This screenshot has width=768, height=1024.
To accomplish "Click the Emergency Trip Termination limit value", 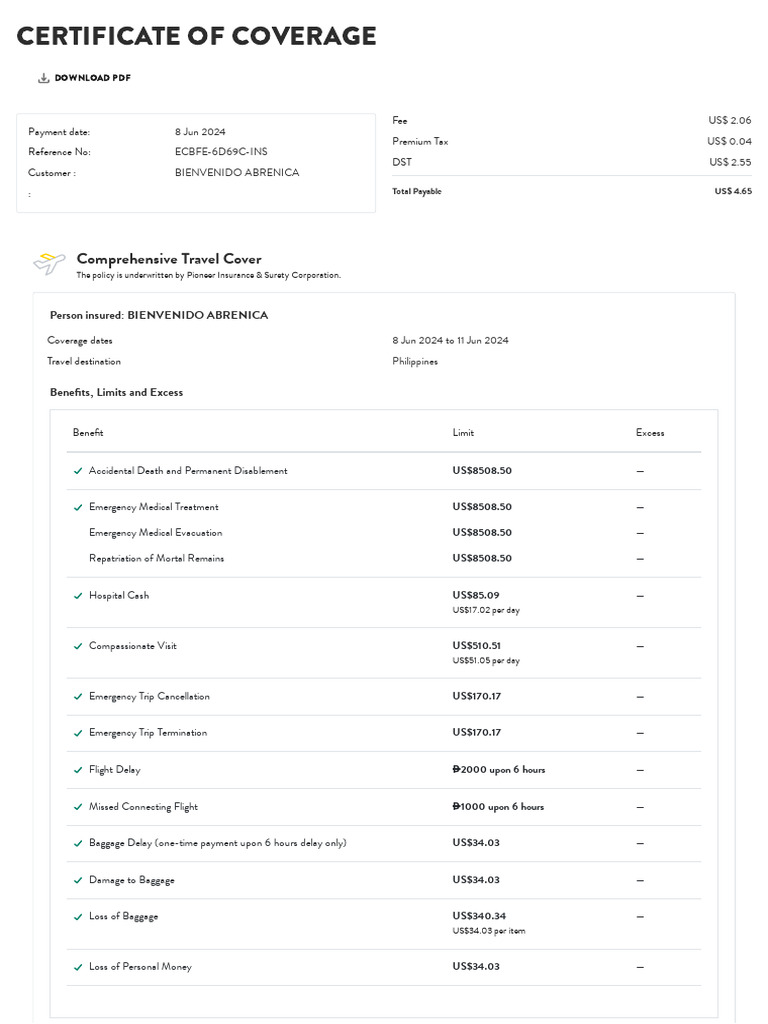I will [477, 733].
